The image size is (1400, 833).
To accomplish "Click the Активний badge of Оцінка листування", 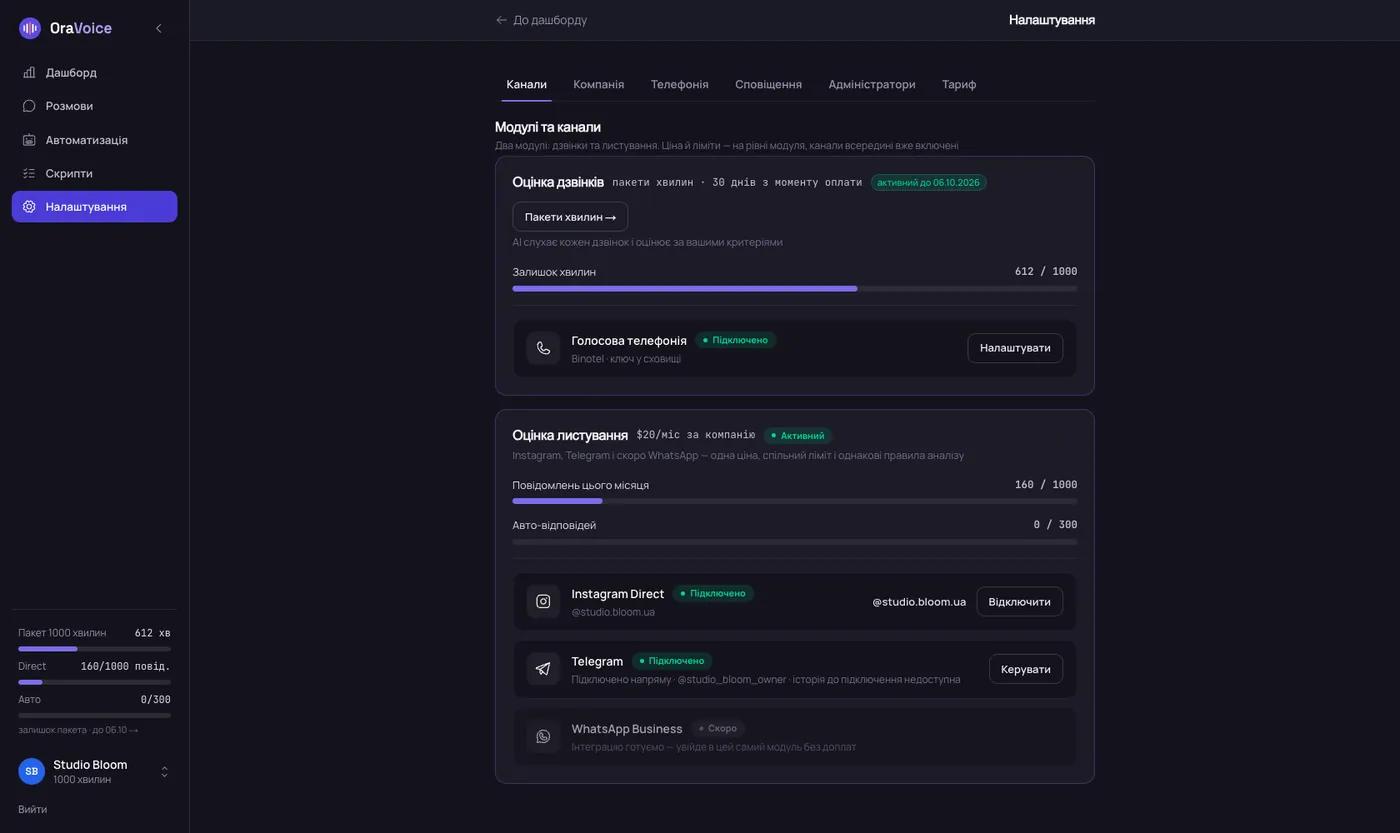I will [798, 436].
